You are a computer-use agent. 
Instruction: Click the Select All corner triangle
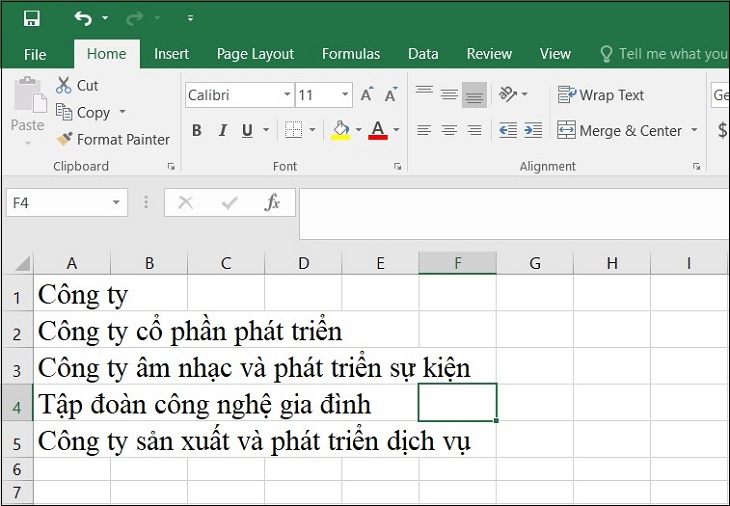22,263
